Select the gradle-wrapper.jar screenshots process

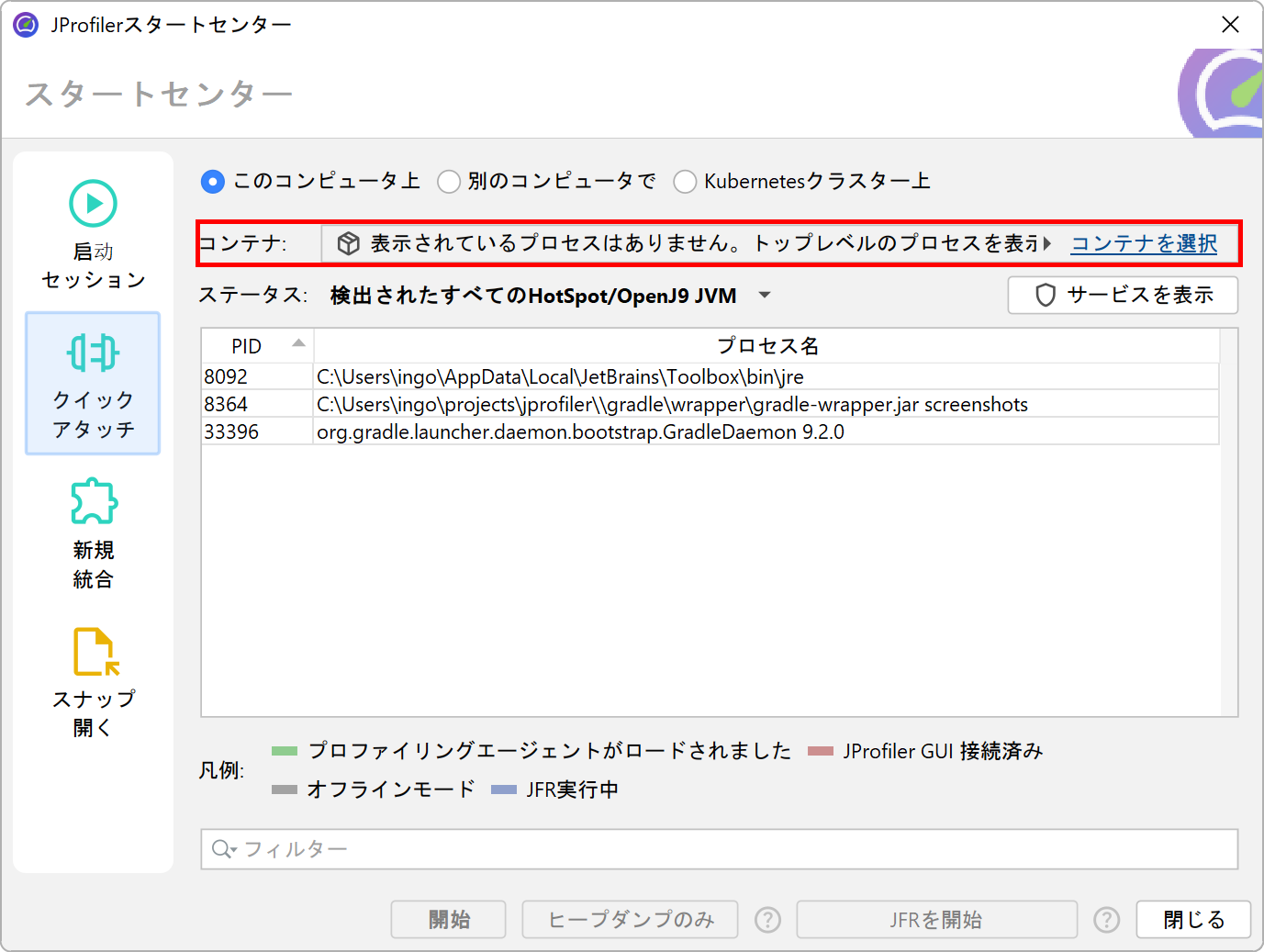point(766,404)
